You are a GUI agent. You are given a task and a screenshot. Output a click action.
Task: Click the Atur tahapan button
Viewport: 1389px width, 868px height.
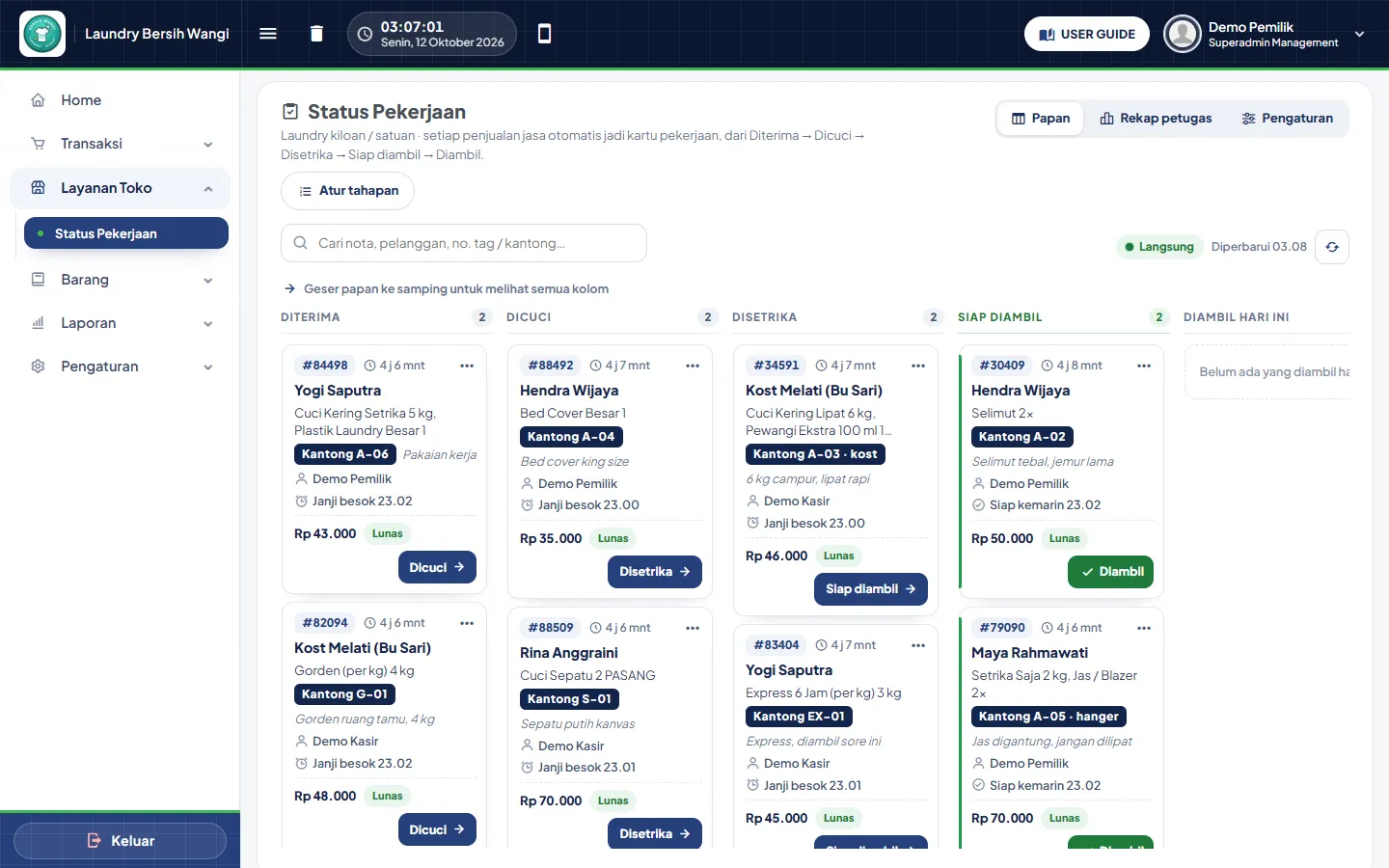click(x=347, y=191)
